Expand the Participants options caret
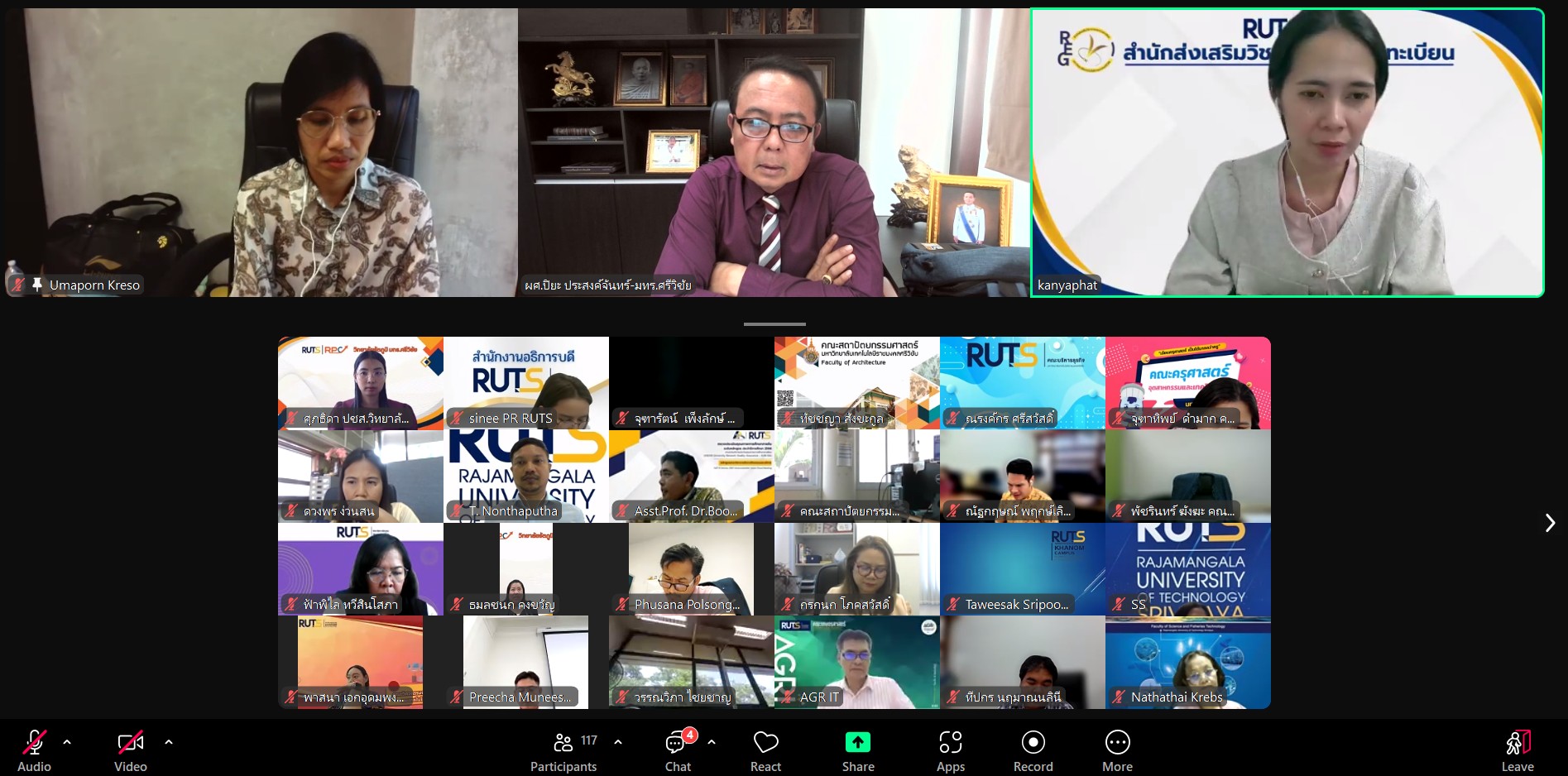The image size is (1568, 776). pyautogui.click(x=618, y=742)
